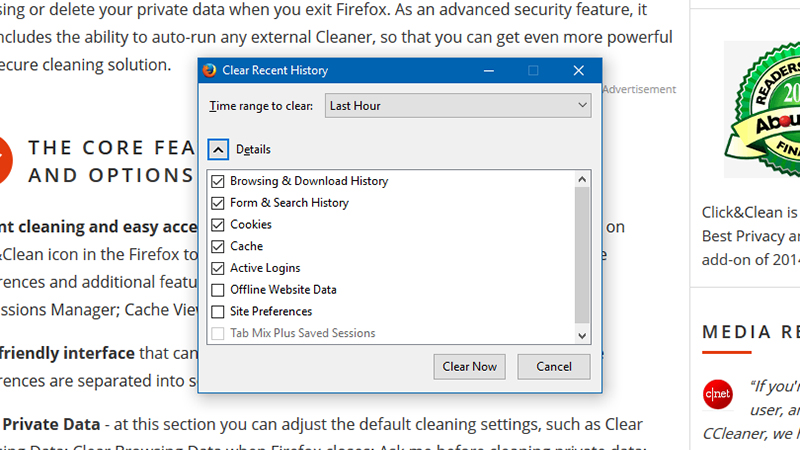Uncheck Browsing & Download History
Image resolution: width=800 pixels, height=450 pixels.
click(218, 181)
